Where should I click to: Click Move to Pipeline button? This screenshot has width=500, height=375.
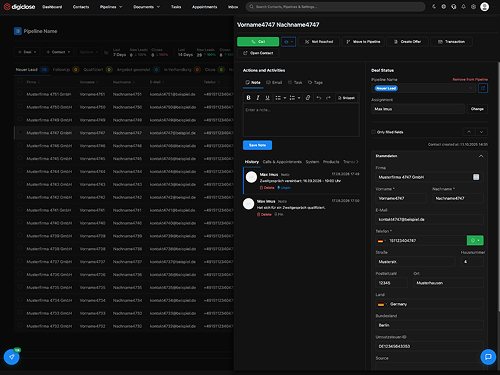363,42
